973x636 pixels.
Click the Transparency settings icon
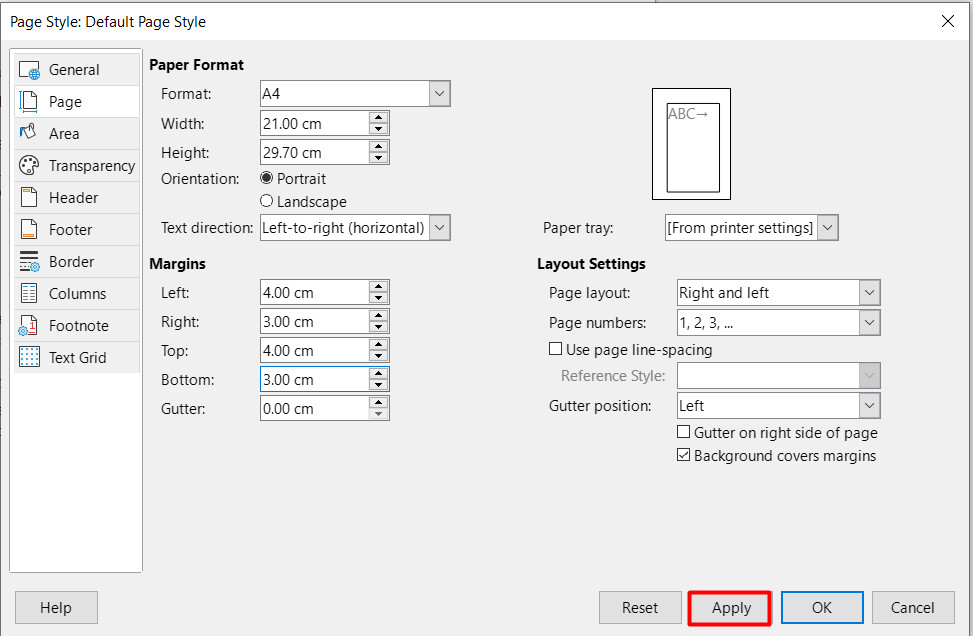[x=30, y=165]
